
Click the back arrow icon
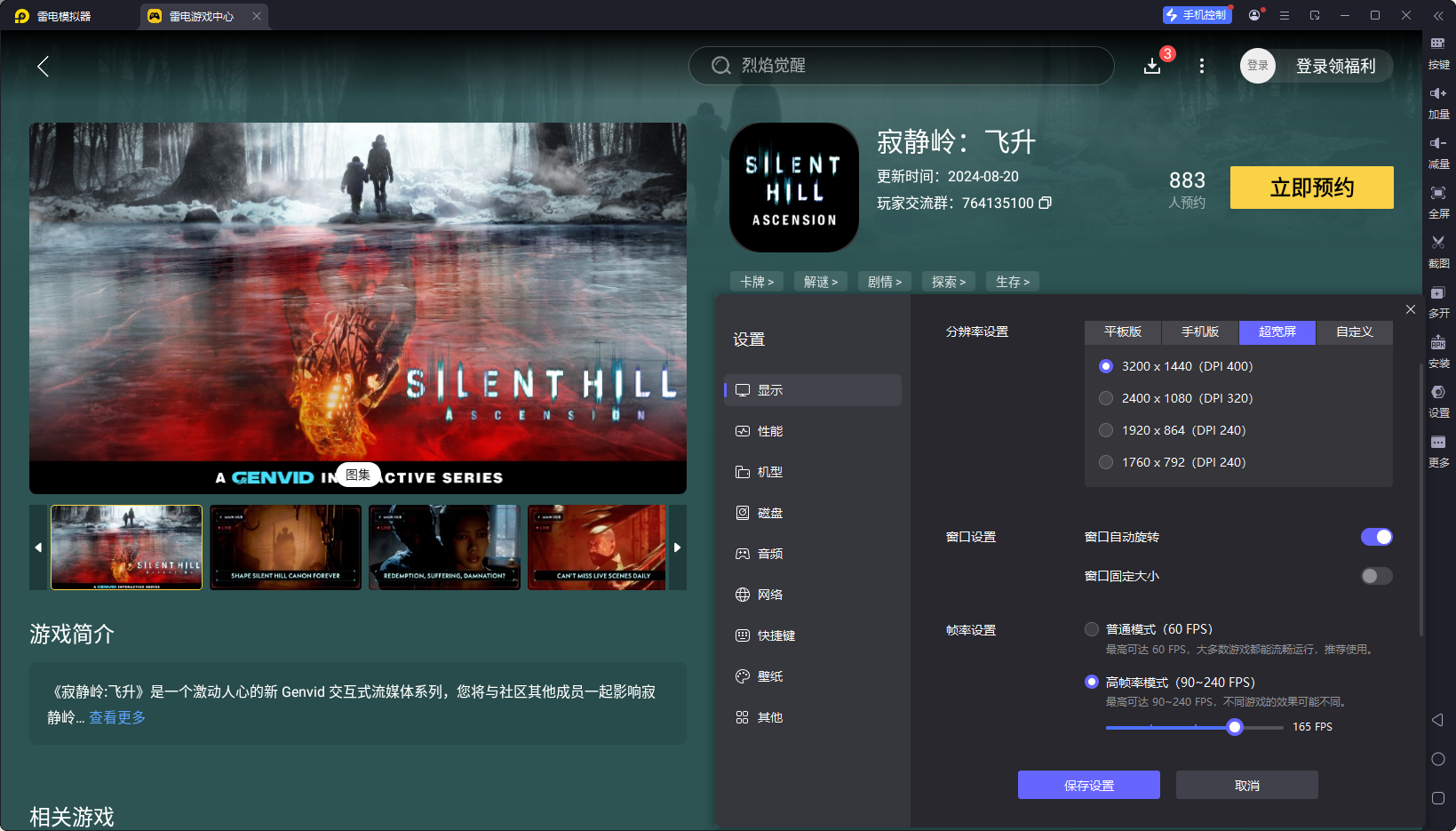click(x=43, y=67)
